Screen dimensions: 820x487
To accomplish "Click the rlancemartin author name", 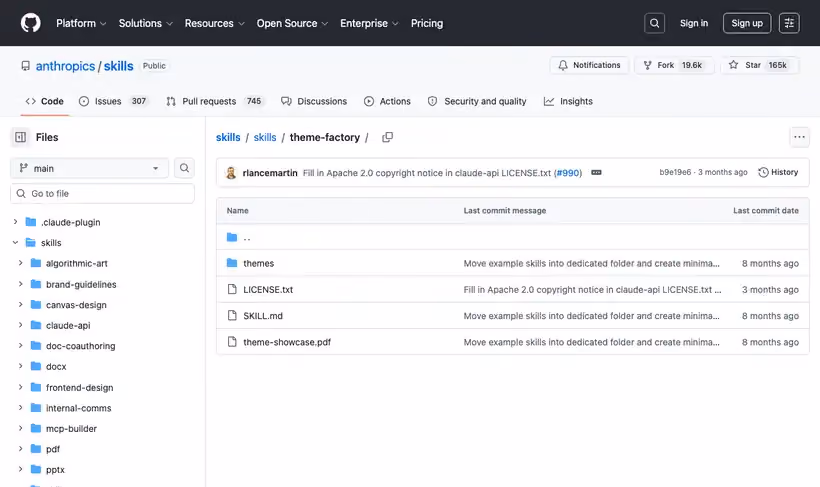I will point(270,173).
